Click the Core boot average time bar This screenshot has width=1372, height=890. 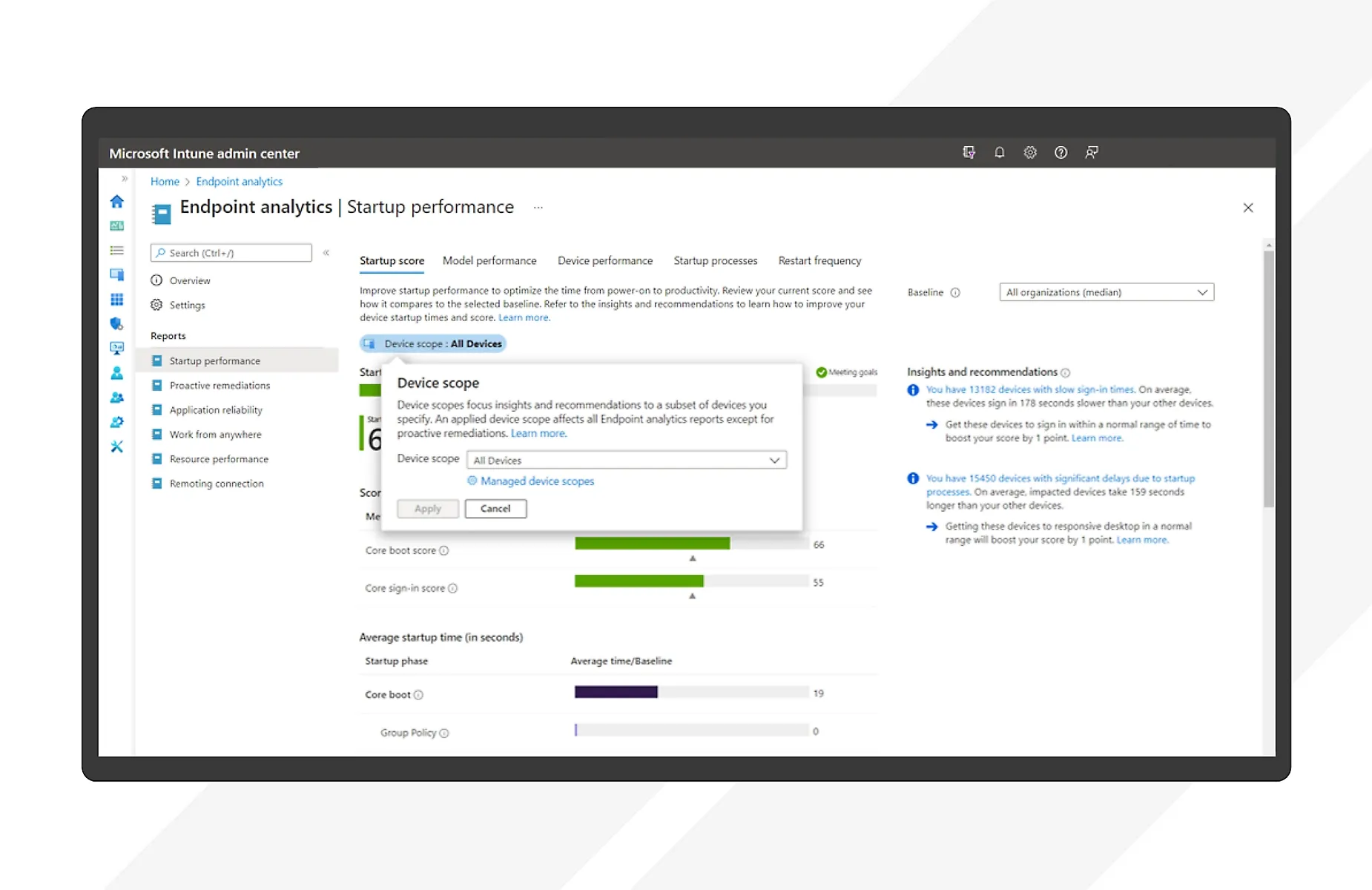tap(692, 693)
